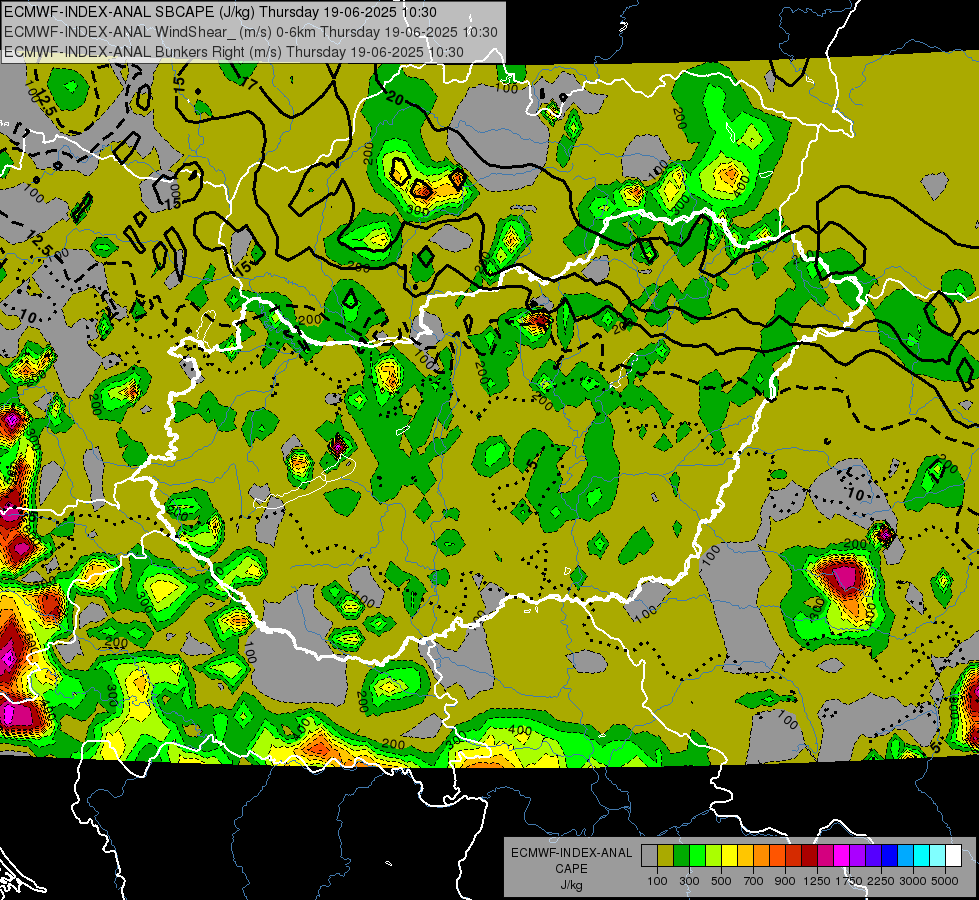979x900 pixels.
Task: Select the white legend swatch above 5000
Action: [x=953, y=856]
